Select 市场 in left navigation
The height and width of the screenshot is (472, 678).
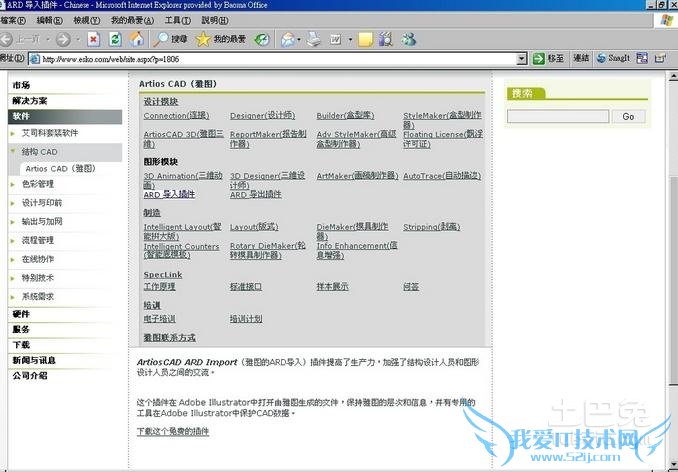21,85
